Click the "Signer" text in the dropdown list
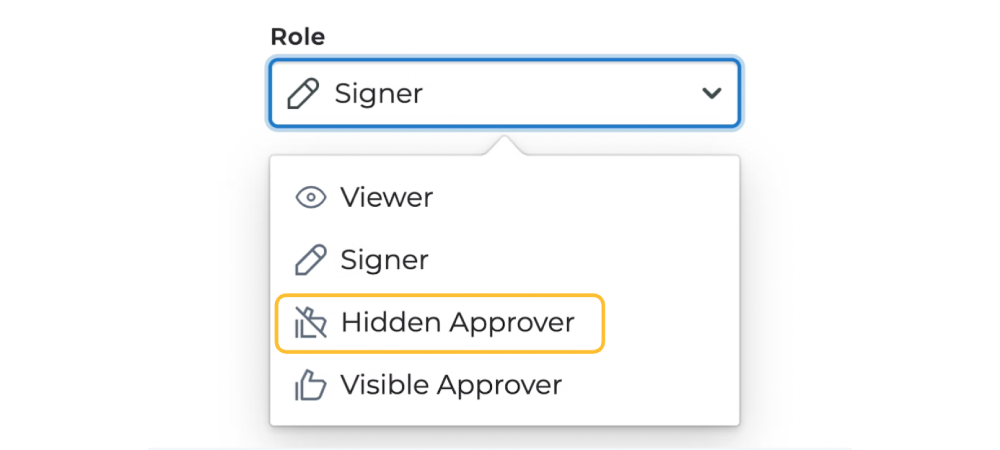This screenshot has width=1000, height=450. [384, 261]
